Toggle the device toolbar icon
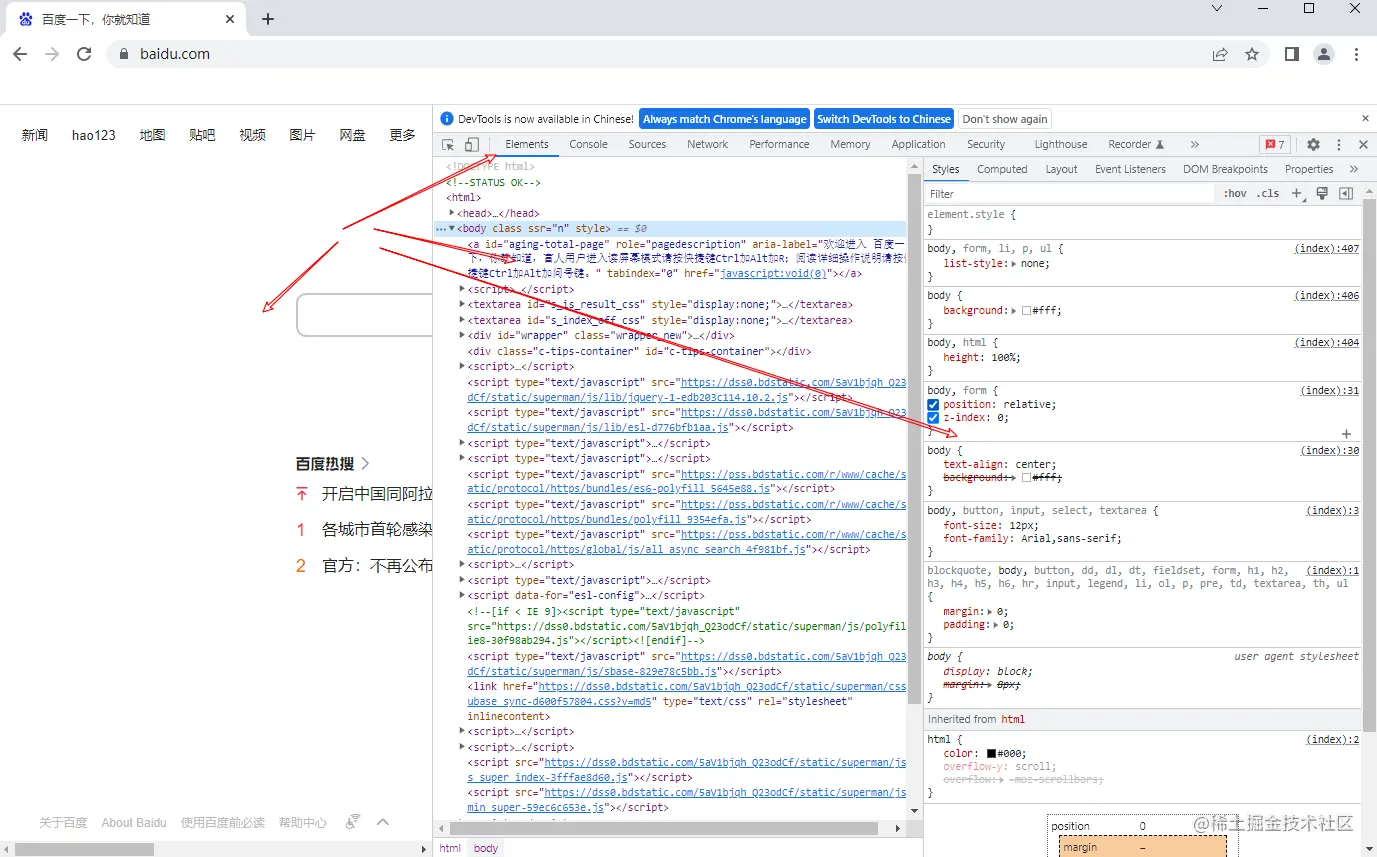The width and height of the screenshot is (1377, 857). [472, 145]
